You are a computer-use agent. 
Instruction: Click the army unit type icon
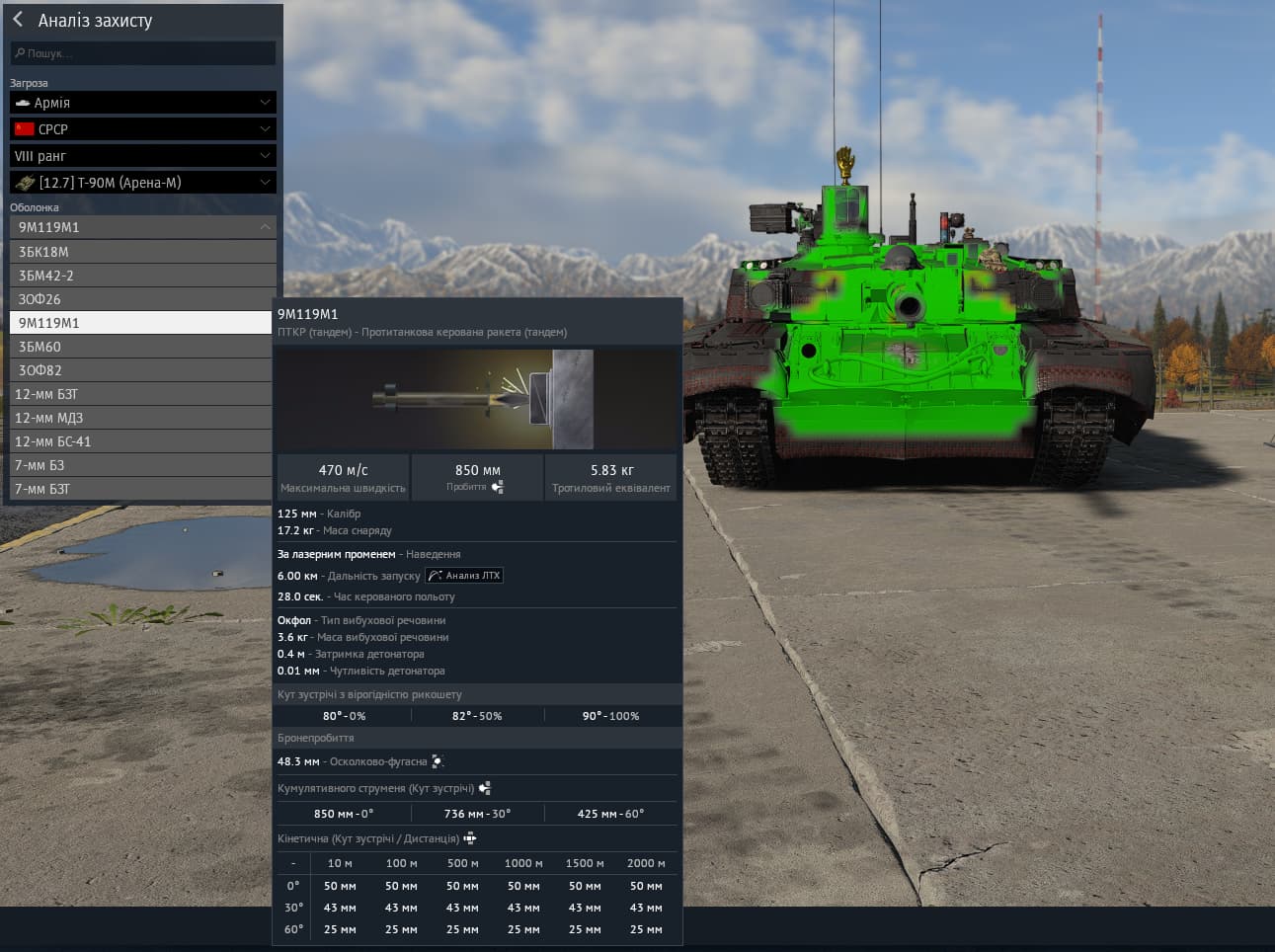click(x=23, y=103)
